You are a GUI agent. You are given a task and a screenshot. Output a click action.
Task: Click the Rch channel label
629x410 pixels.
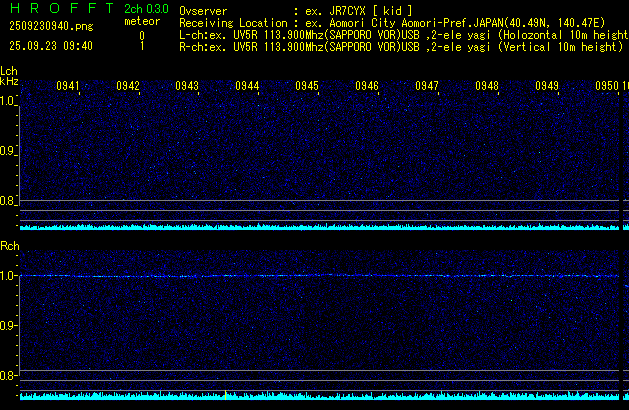tap(10, 245)
